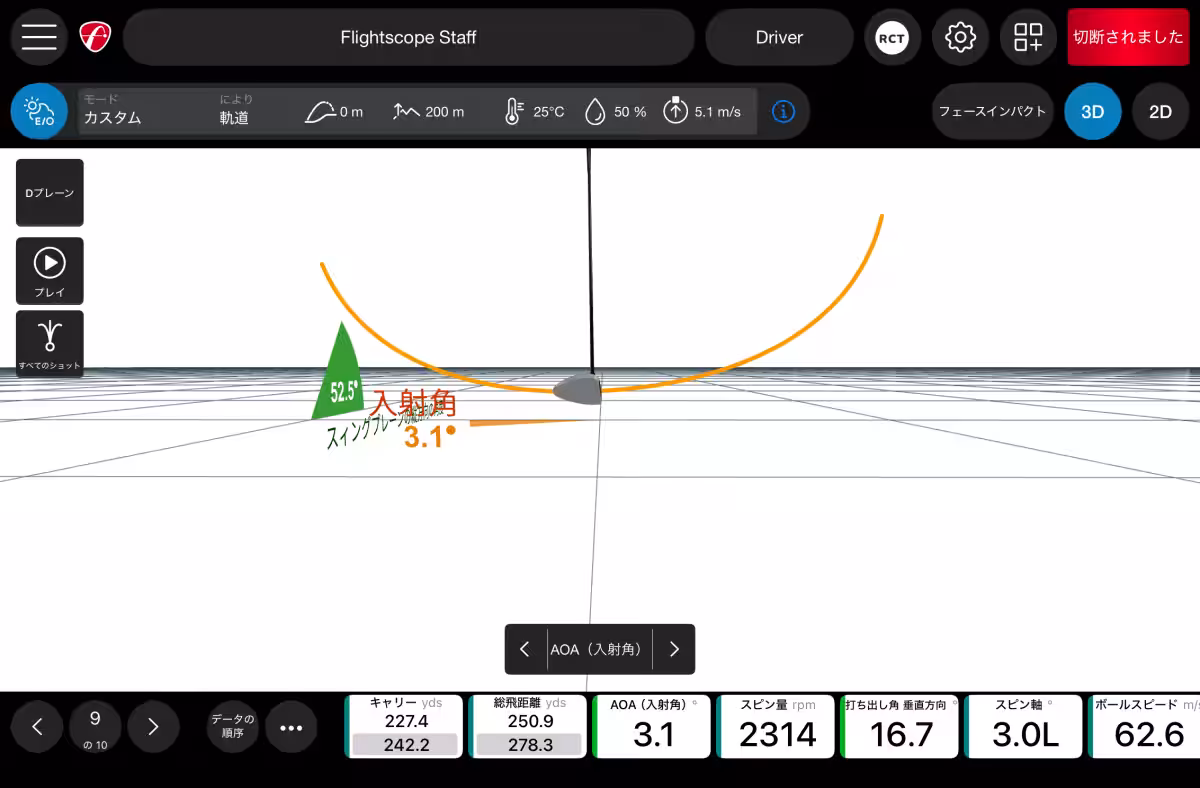Open the gear settings icon
Viewport: 1200px width, 788px height.
[960, 38]
